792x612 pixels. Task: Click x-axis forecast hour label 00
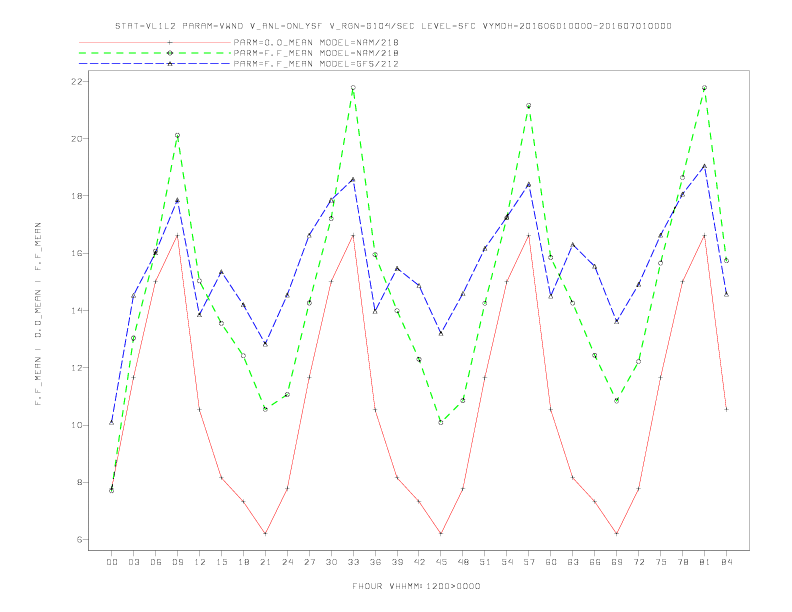(x=112, y=562)
